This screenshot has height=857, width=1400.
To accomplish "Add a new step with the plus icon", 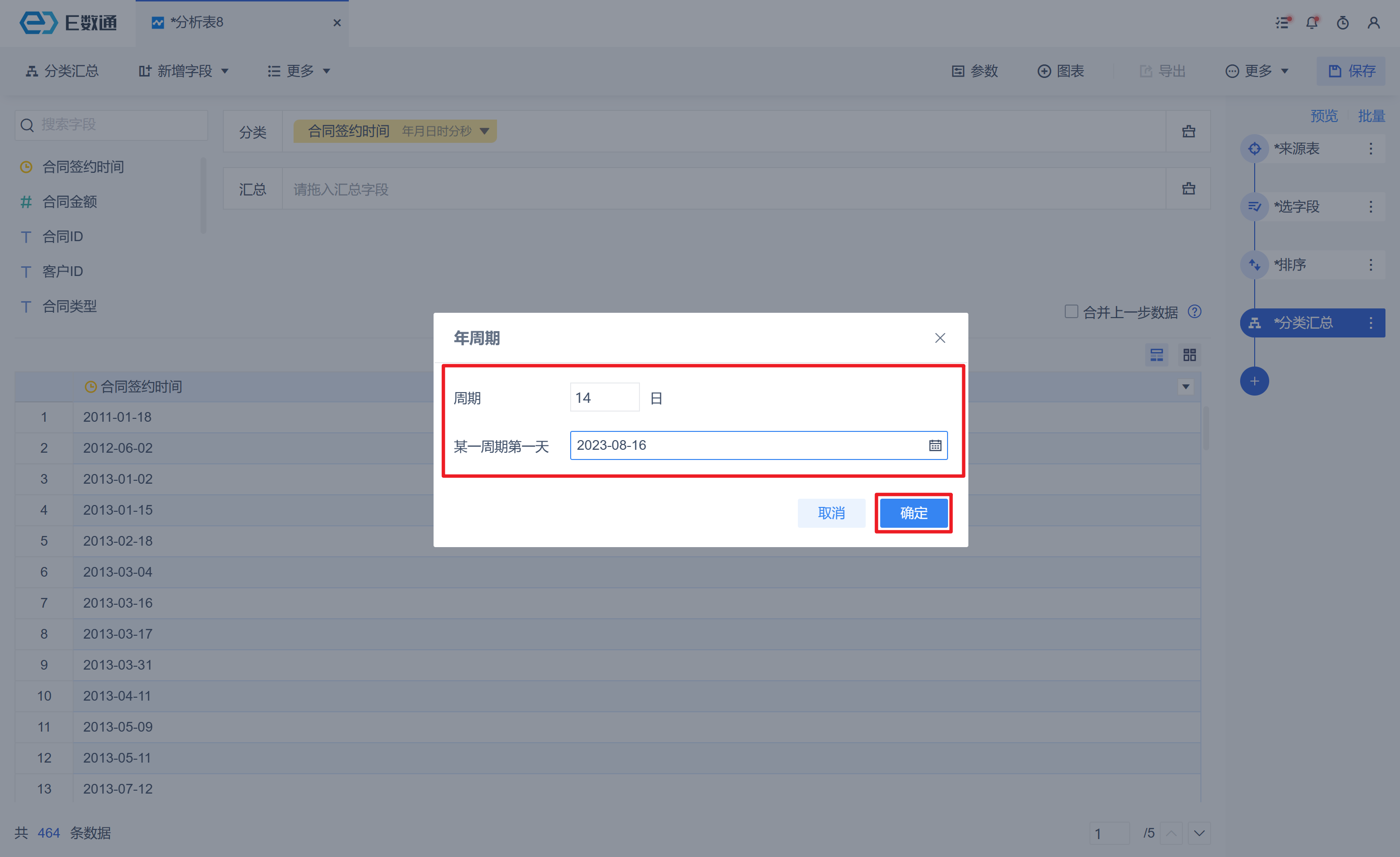I will (1254, 381).
